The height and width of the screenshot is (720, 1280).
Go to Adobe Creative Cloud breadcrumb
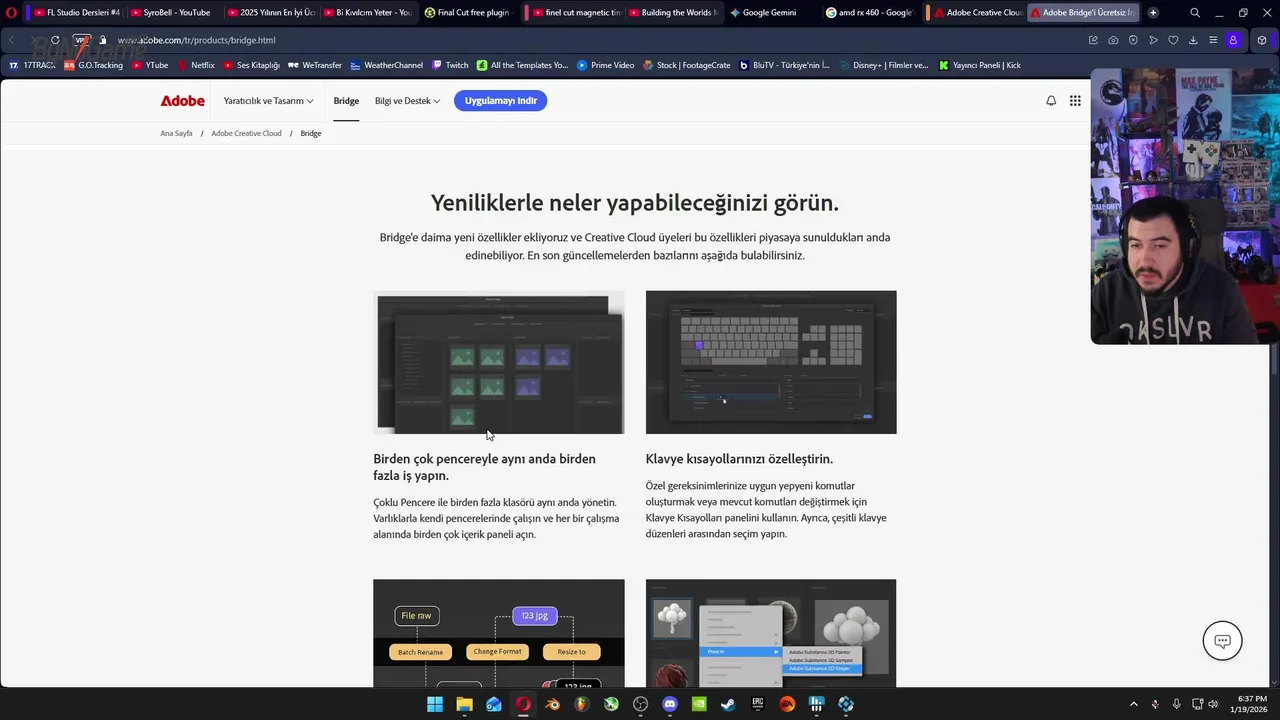[246, 133]
